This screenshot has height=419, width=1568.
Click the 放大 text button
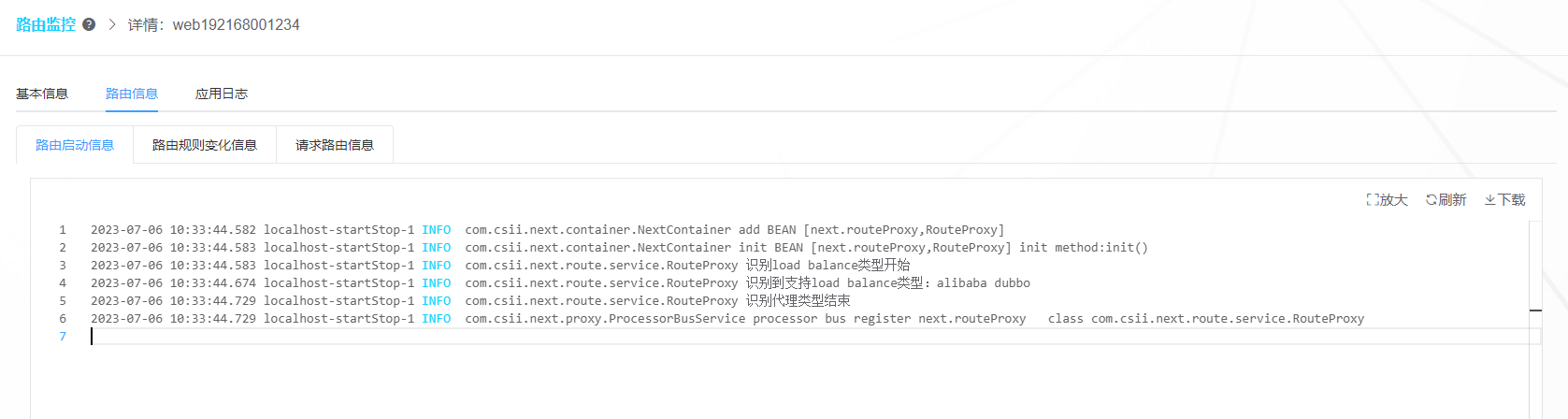point(1394,199)
